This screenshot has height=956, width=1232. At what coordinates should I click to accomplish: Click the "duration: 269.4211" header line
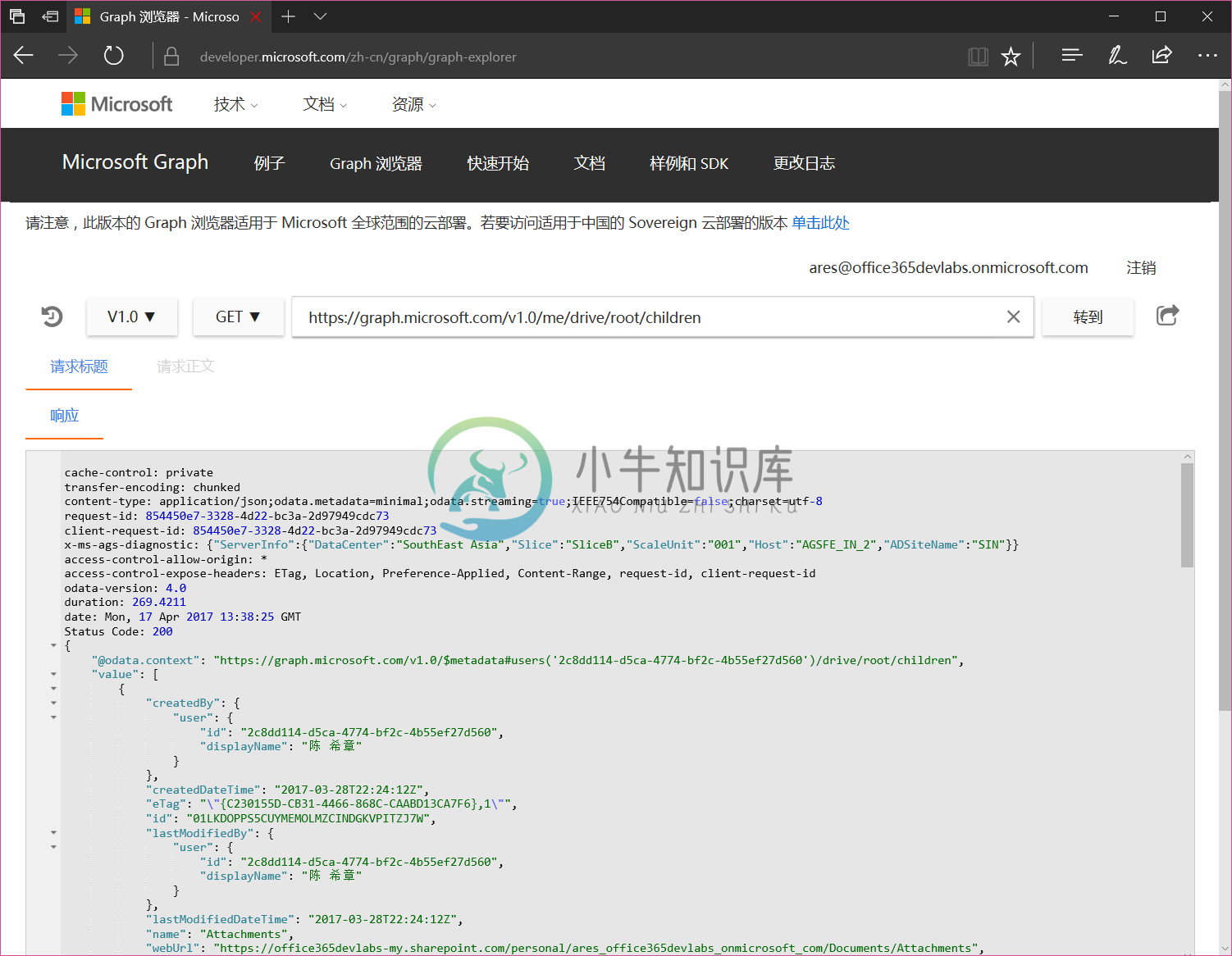[125, 603]
